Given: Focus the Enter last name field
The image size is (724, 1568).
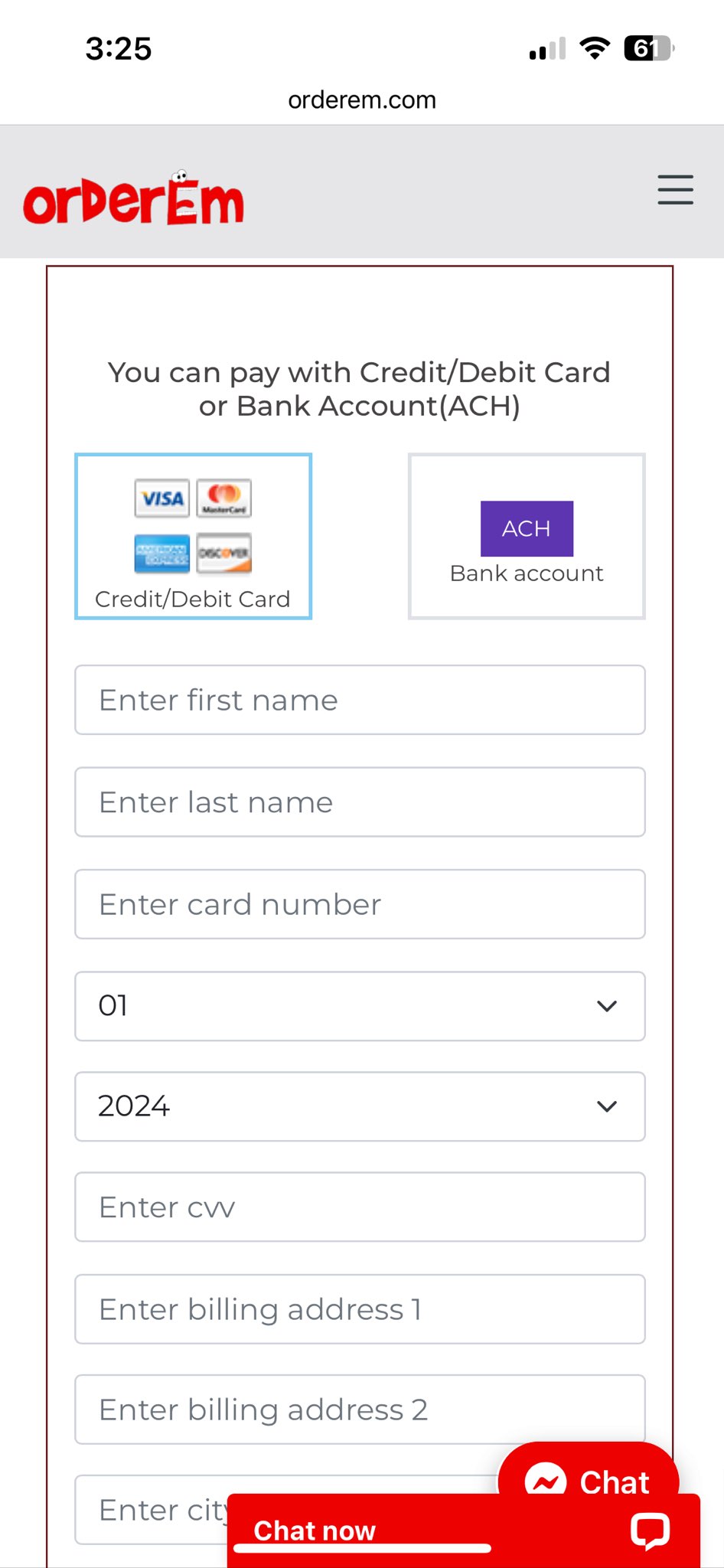Looking at the screenshot, I should point(360,802).
